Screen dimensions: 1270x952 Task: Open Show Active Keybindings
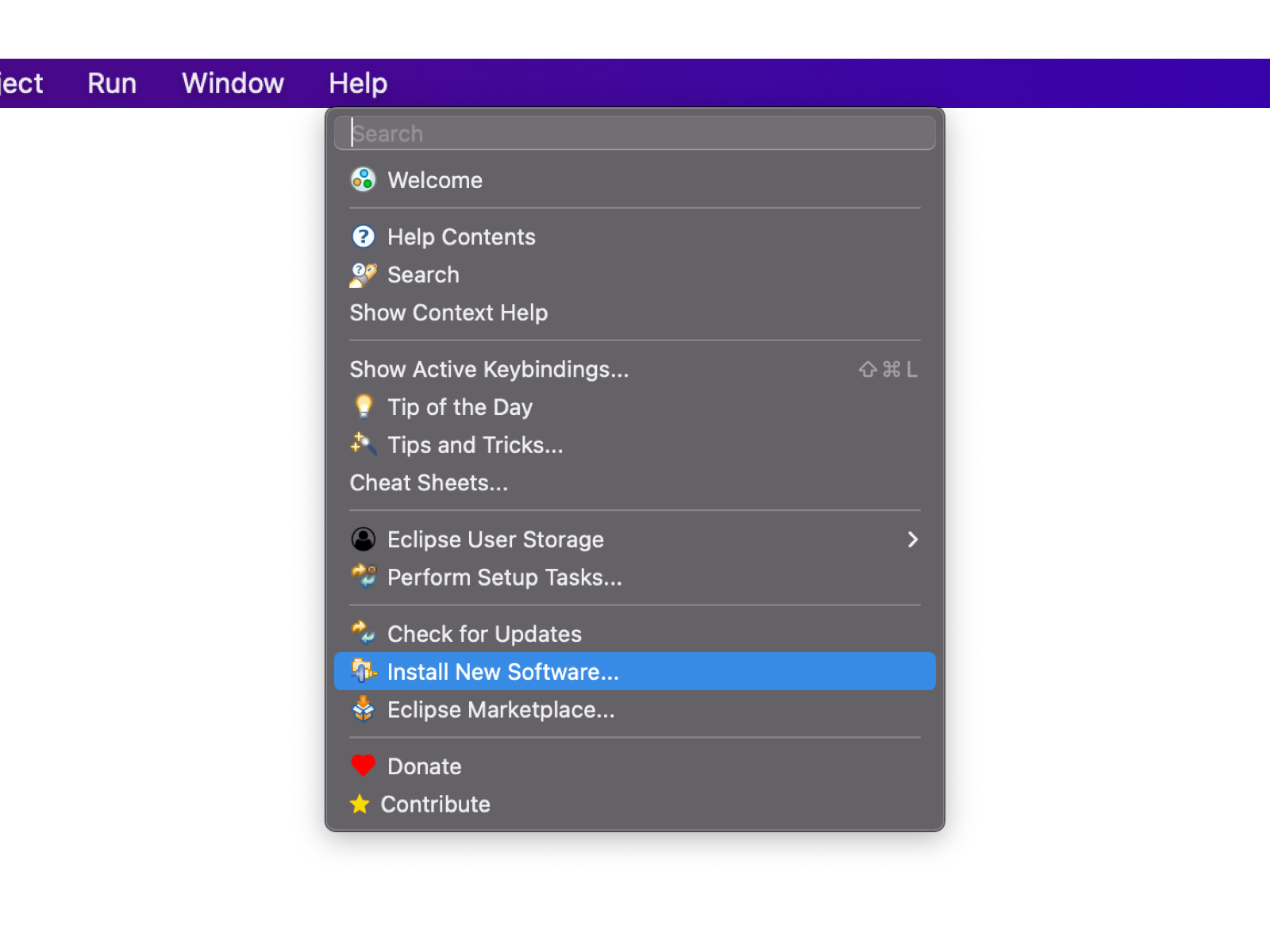click(489, 370)
